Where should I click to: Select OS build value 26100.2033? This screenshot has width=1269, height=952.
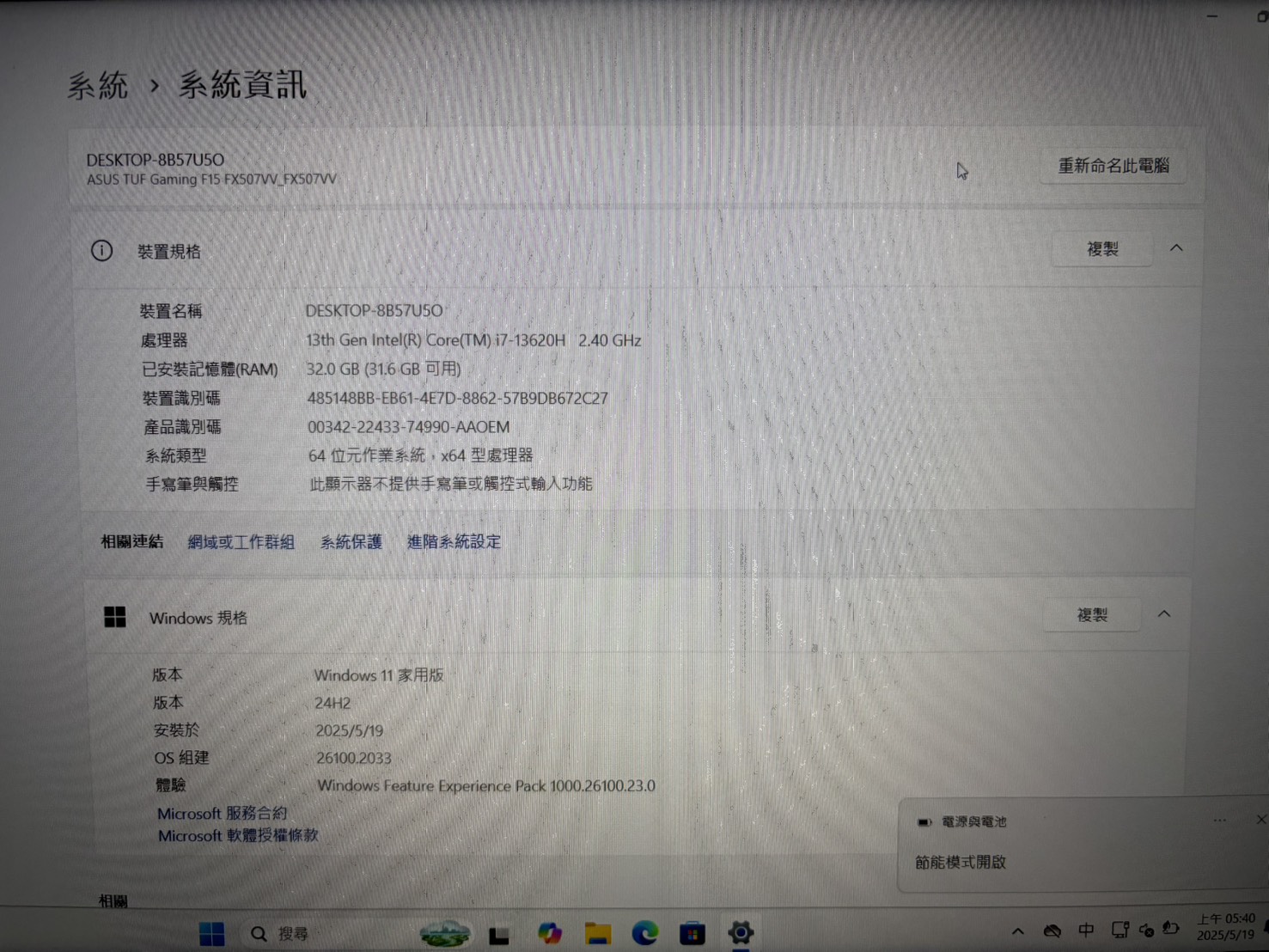pyautogui.click(x=354, y=758)
